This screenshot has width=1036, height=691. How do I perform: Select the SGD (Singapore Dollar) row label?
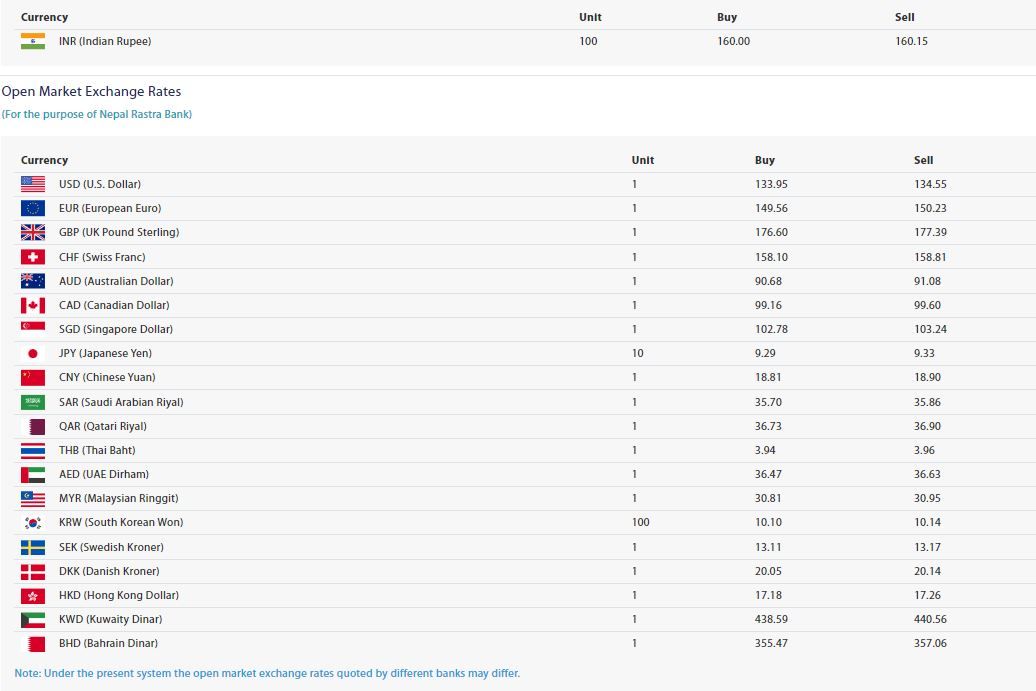[x=115, y=329]
